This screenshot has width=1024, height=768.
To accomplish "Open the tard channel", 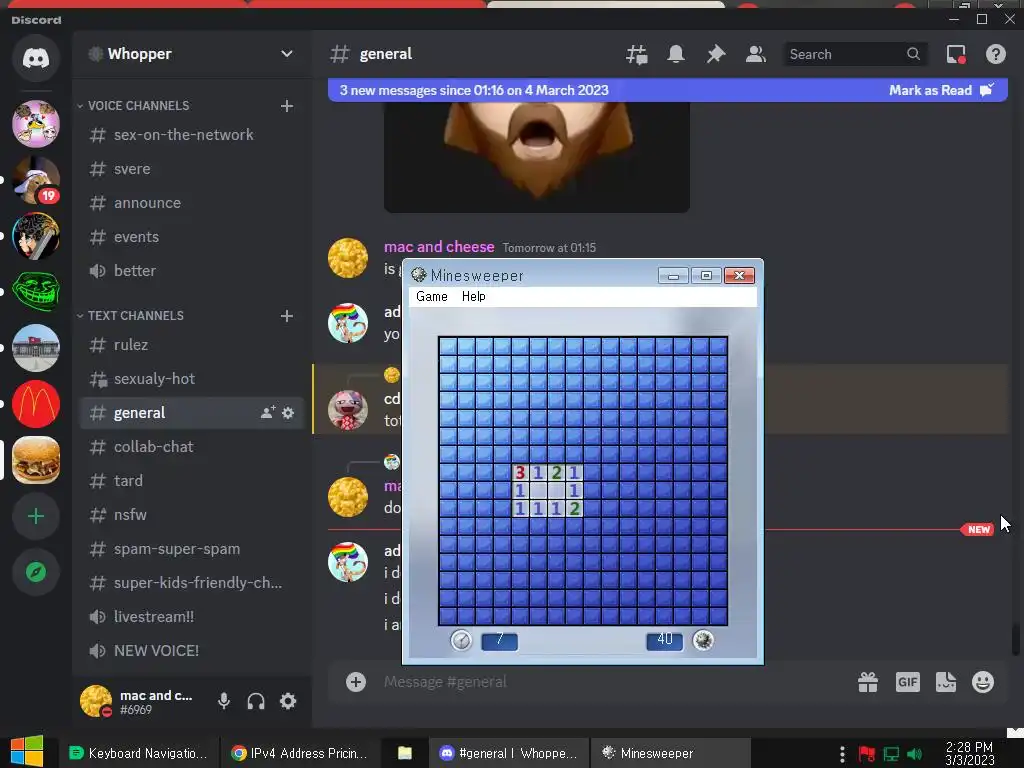I will point(191,481).
